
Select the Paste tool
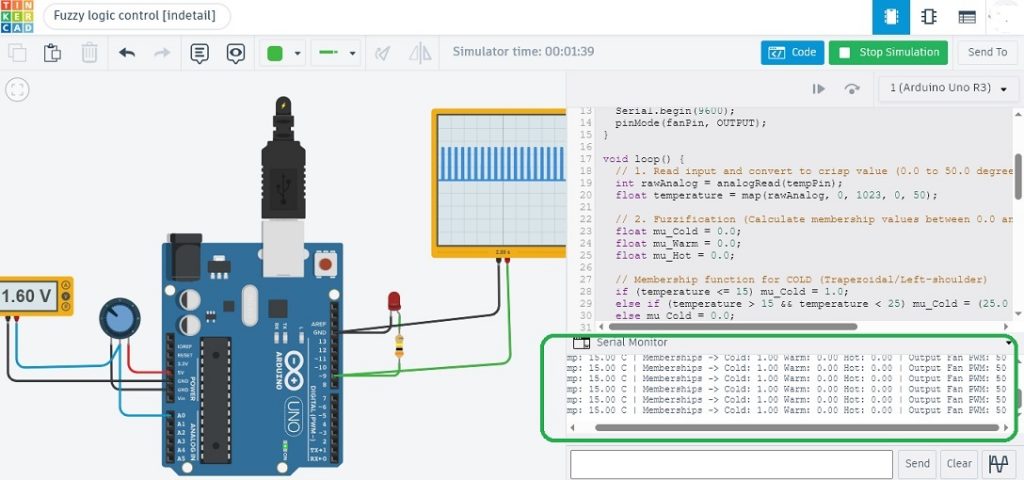click(52, 53)
